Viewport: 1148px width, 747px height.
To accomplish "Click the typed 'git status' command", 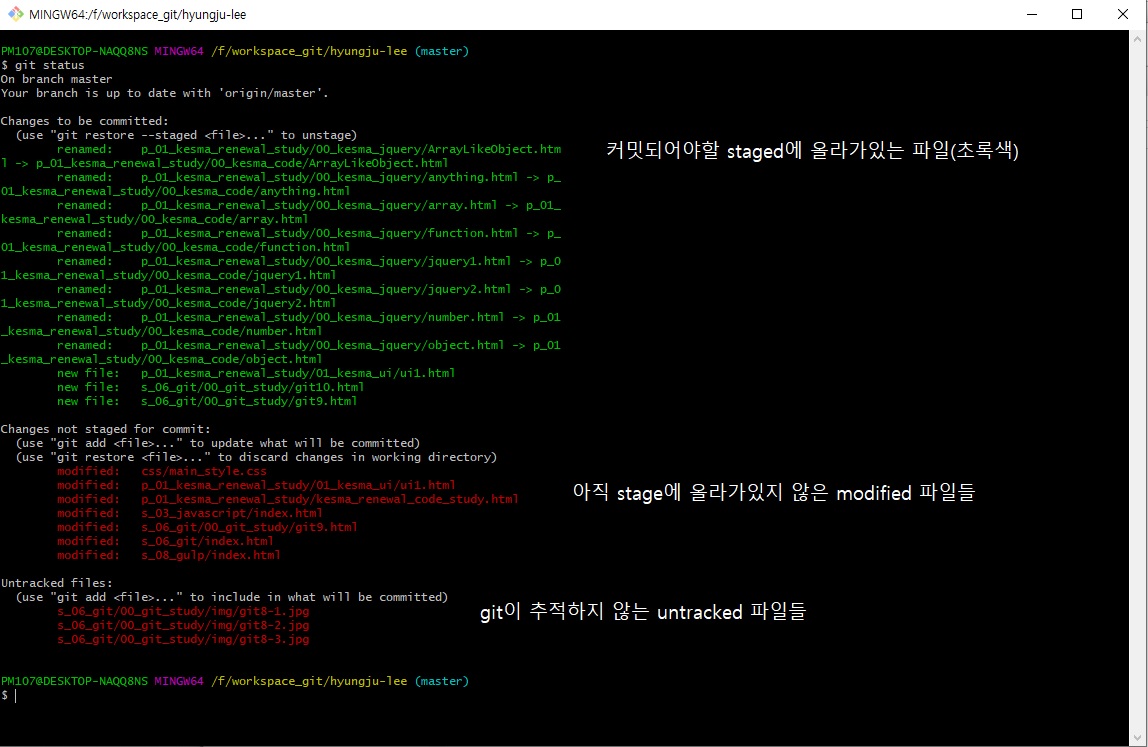I will coord(49,65).
